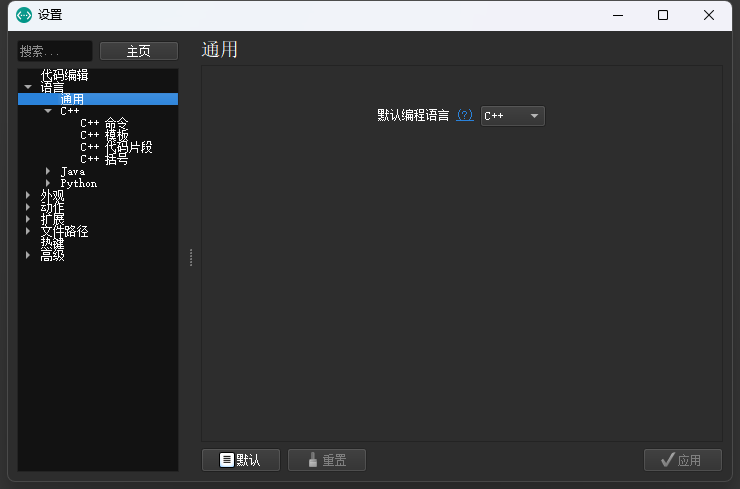This screenshot has height=489, width=740.
Task: Open the (?) help link for 默认编程语言
Action: (465, 116)
